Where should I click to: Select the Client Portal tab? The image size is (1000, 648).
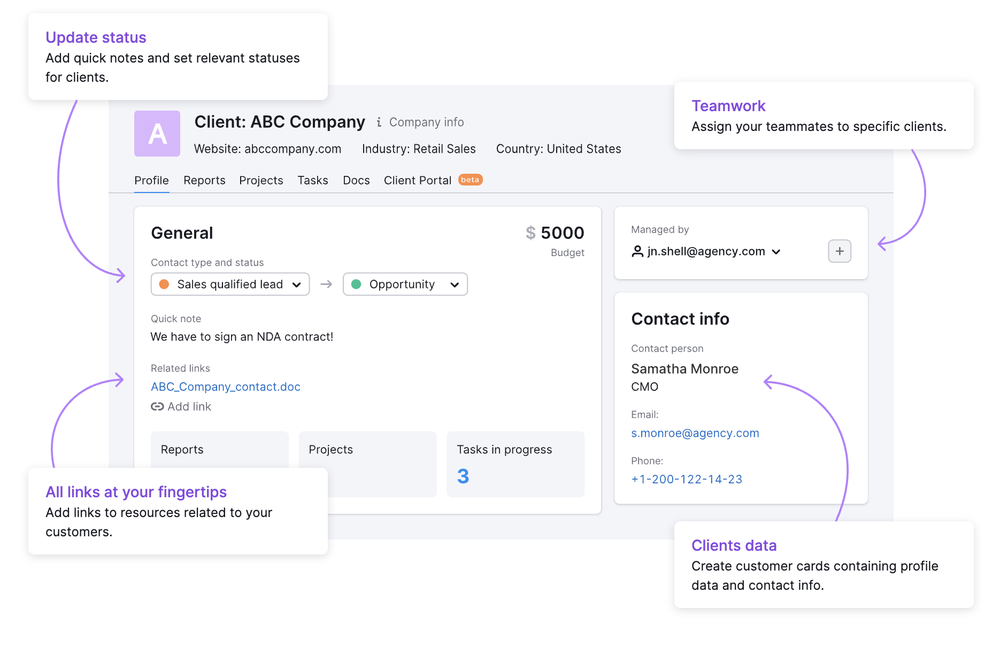coord(417,180)
